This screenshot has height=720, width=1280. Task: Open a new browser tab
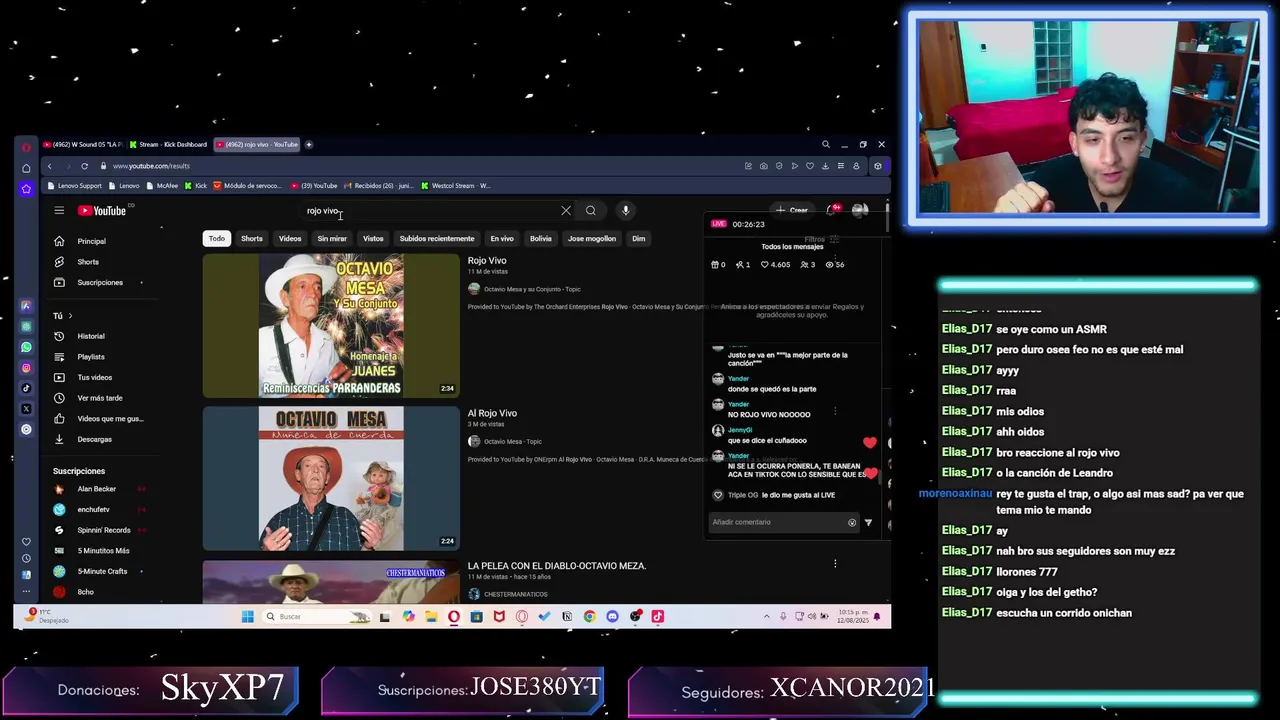(309, 144)
